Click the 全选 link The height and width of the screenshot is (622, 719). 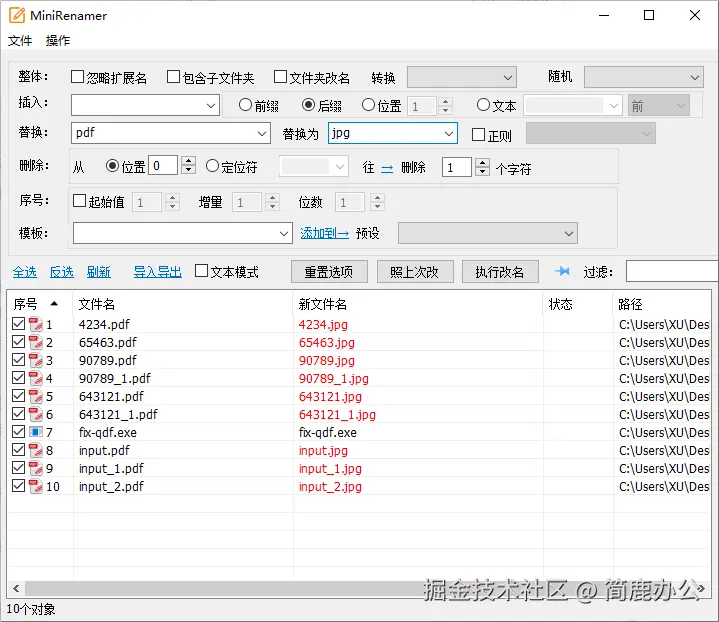click(x=25, y=272)
